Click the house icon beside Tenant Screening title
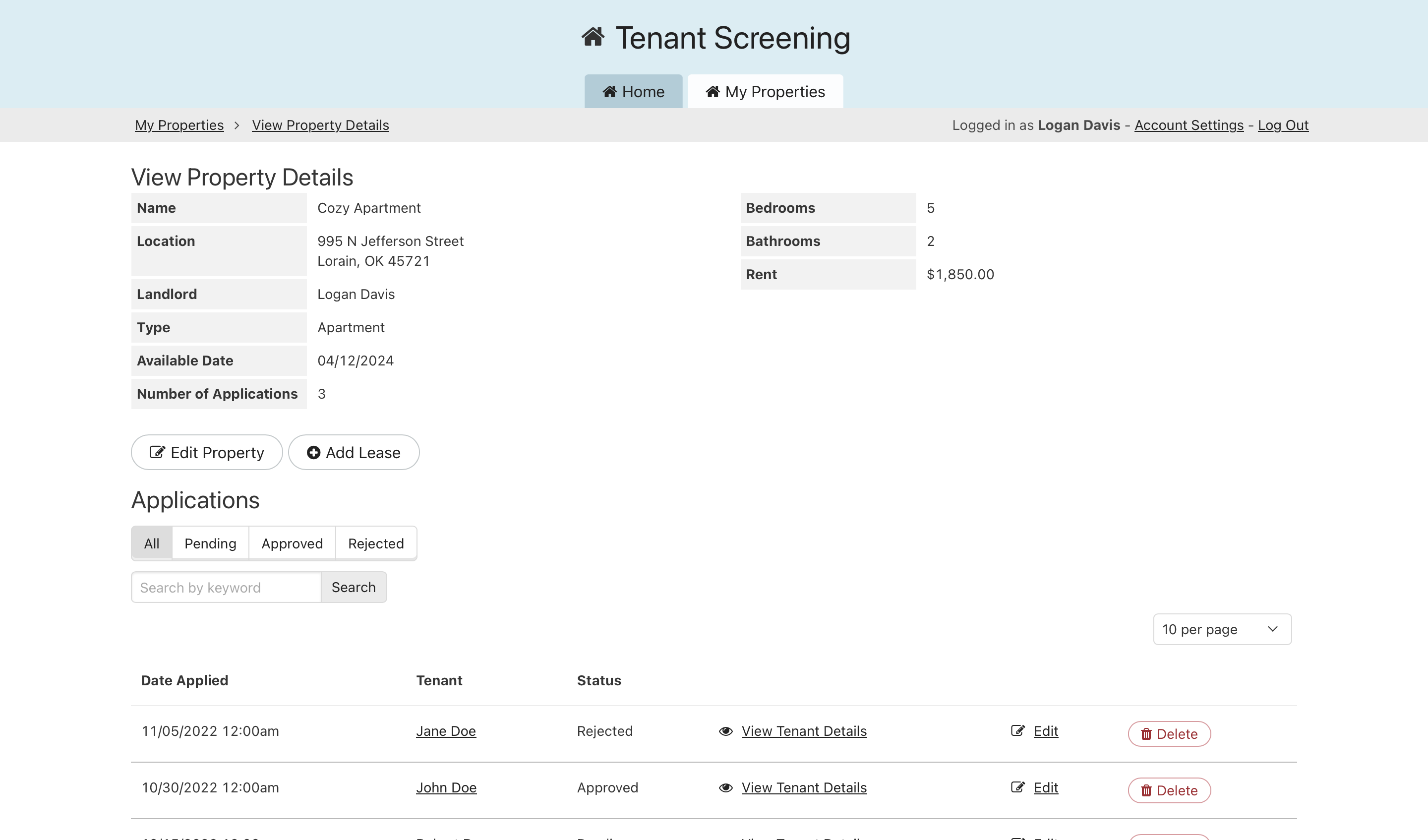This screenshot has height=840, width=1428. pos(593,37)
